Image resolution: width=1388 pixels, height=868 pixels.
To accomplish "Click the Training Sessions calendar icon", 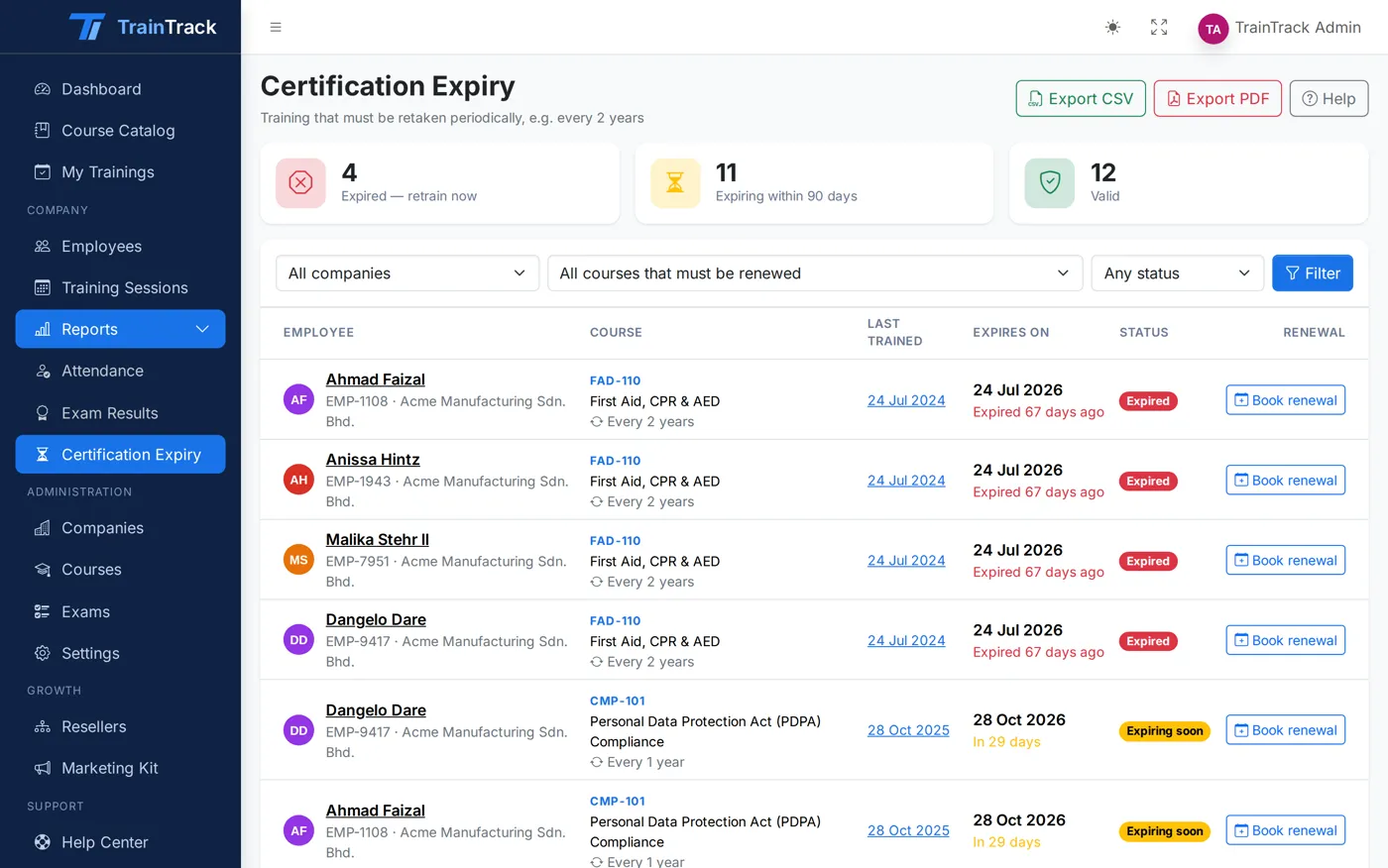I will (x=43, y=288).
